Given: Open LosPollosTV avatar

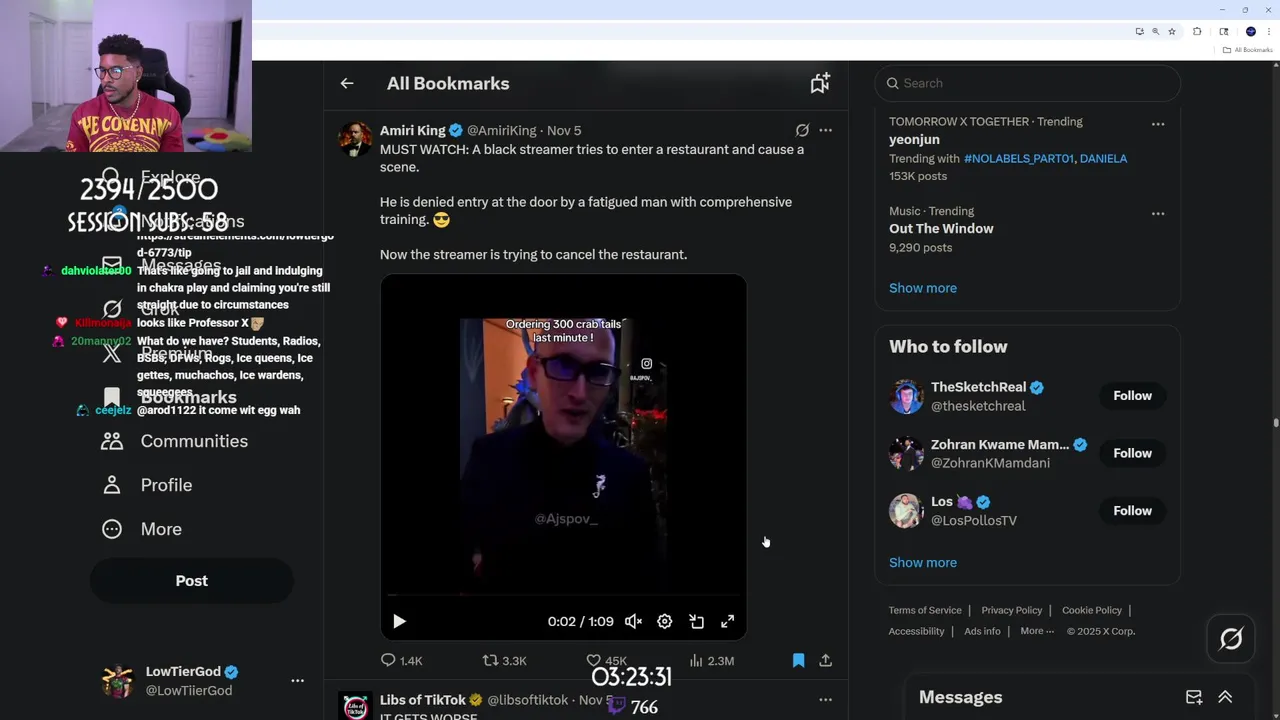Looking at the screenshot, I should click(906, 511).
